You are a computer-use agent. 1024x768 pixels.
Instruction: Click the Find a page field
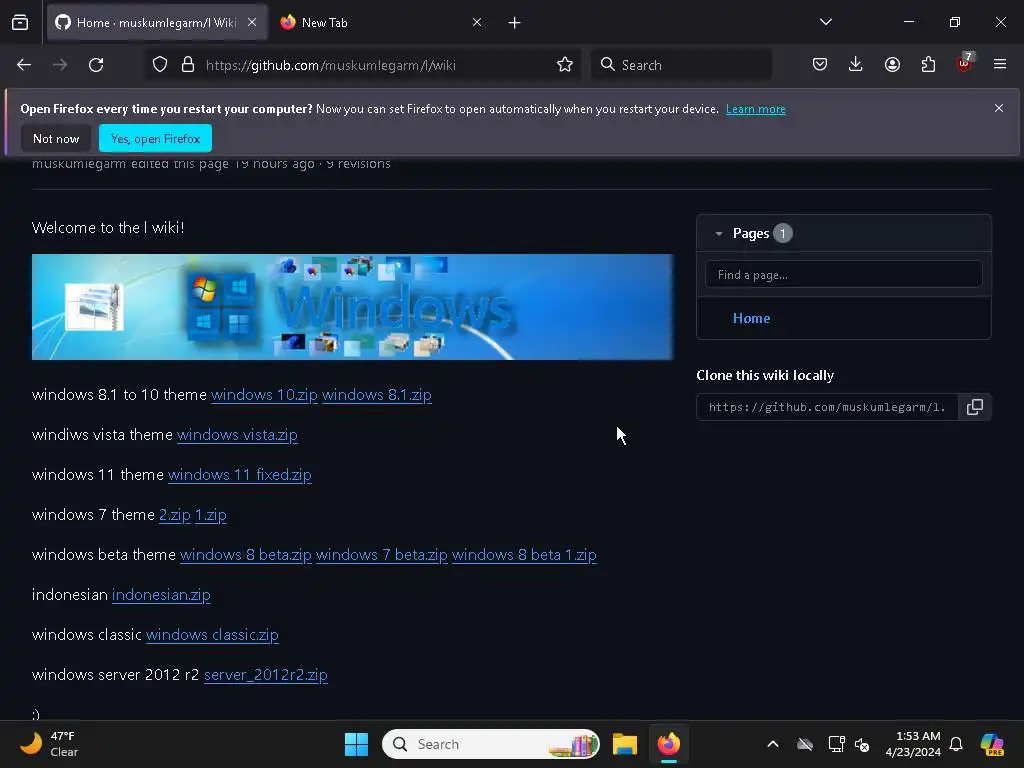click(x=844, y=275)
